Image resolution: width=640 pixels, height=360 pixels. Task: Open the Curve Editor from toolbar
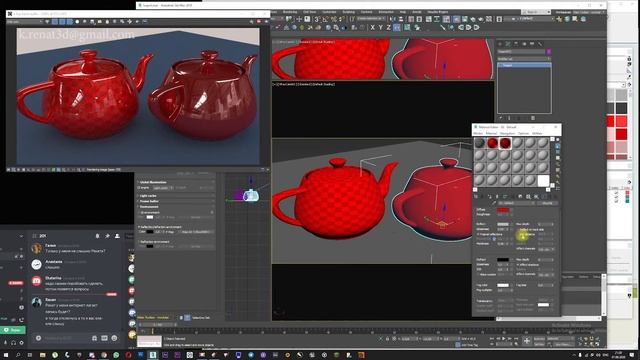tap(436, 19)
